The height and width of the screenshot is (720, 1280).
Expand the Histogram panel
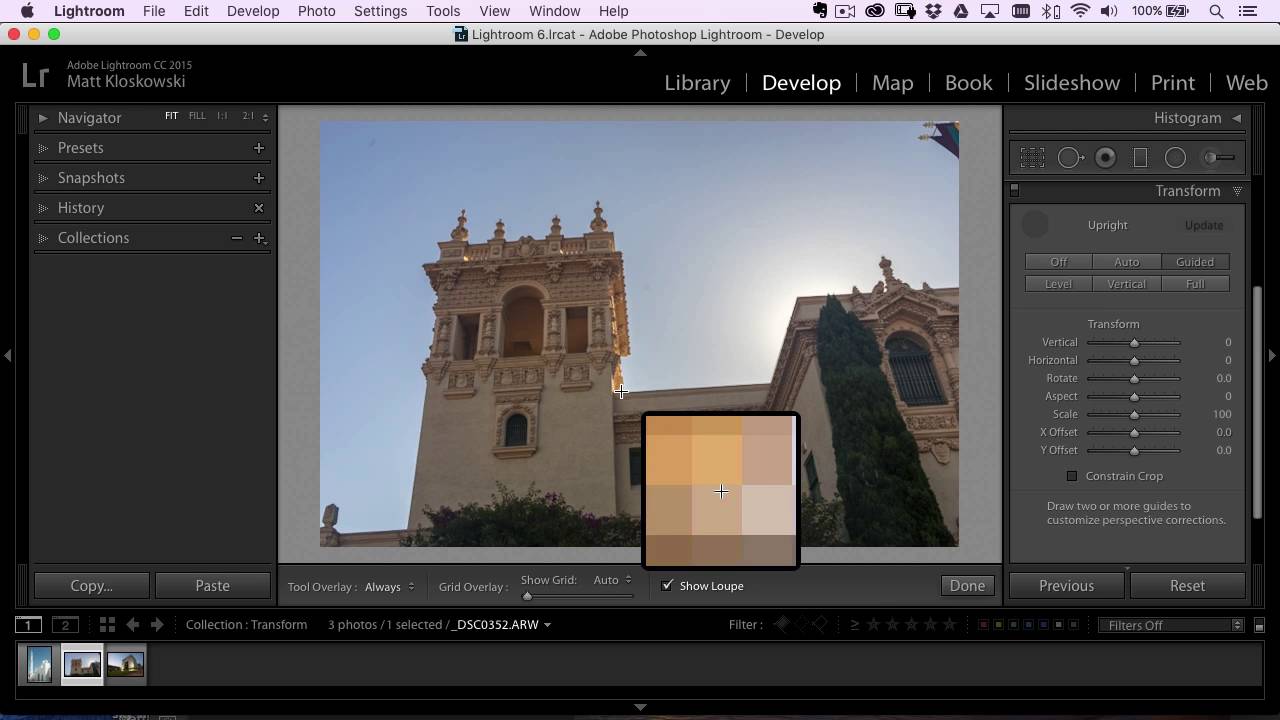pos(1237,118)
